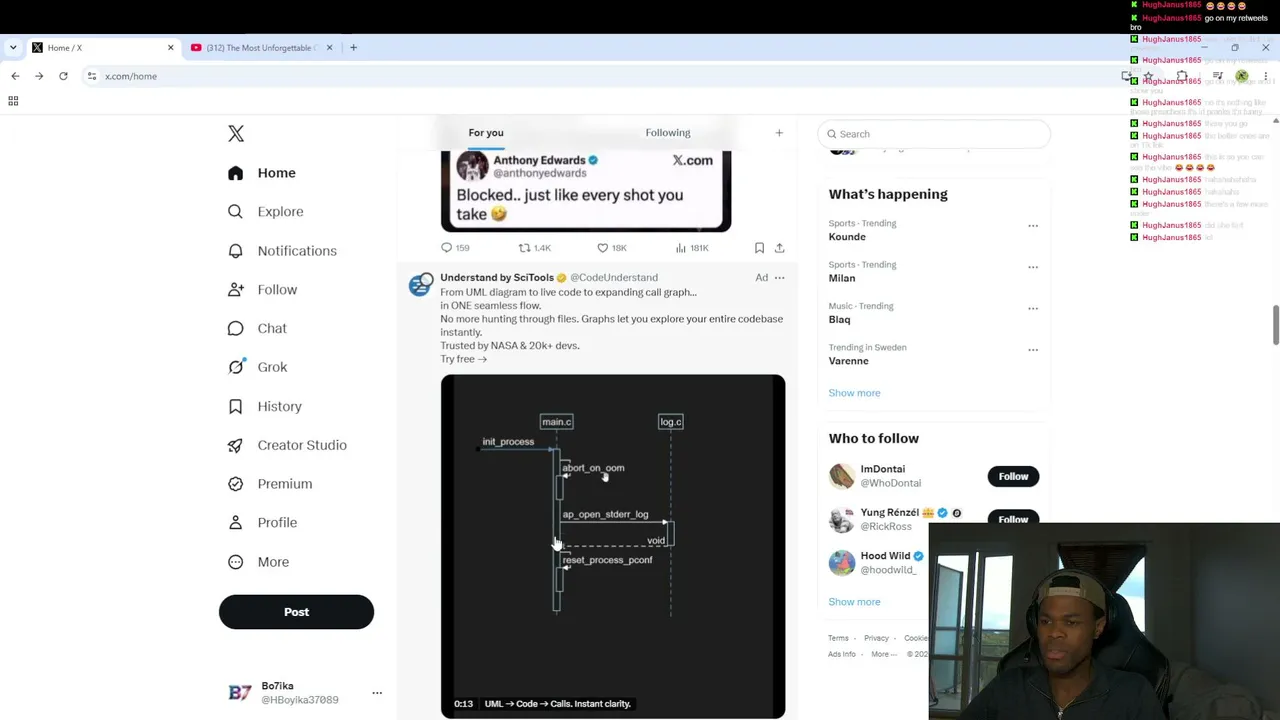This screenshot has height=720, width=1280.
Task: Share the Anthony Edwards post
Action: (779, 248)
